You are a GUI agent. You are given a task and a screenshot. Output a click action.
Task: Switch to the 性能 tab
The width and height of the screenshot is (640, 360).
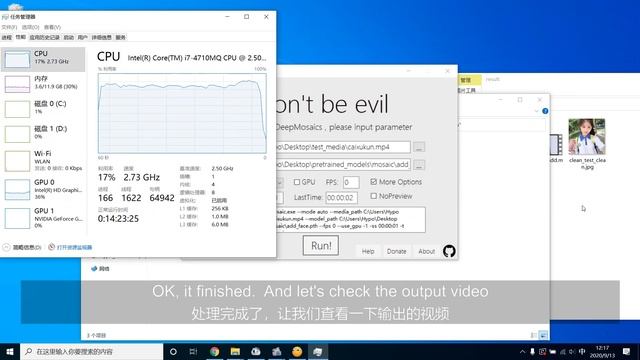[20, 37]
